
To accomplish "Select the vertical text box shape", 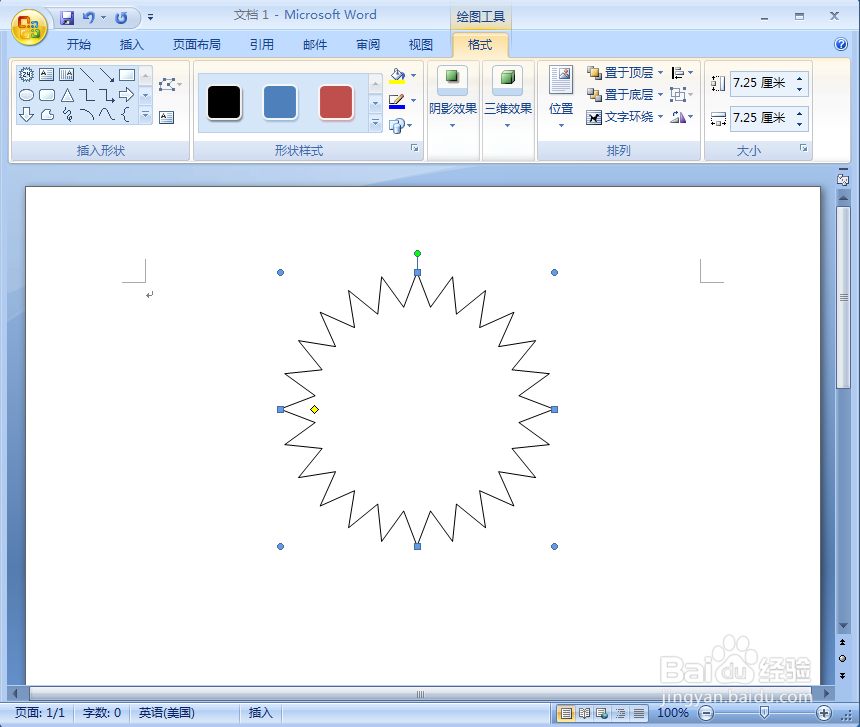I will tap(66, 74).
